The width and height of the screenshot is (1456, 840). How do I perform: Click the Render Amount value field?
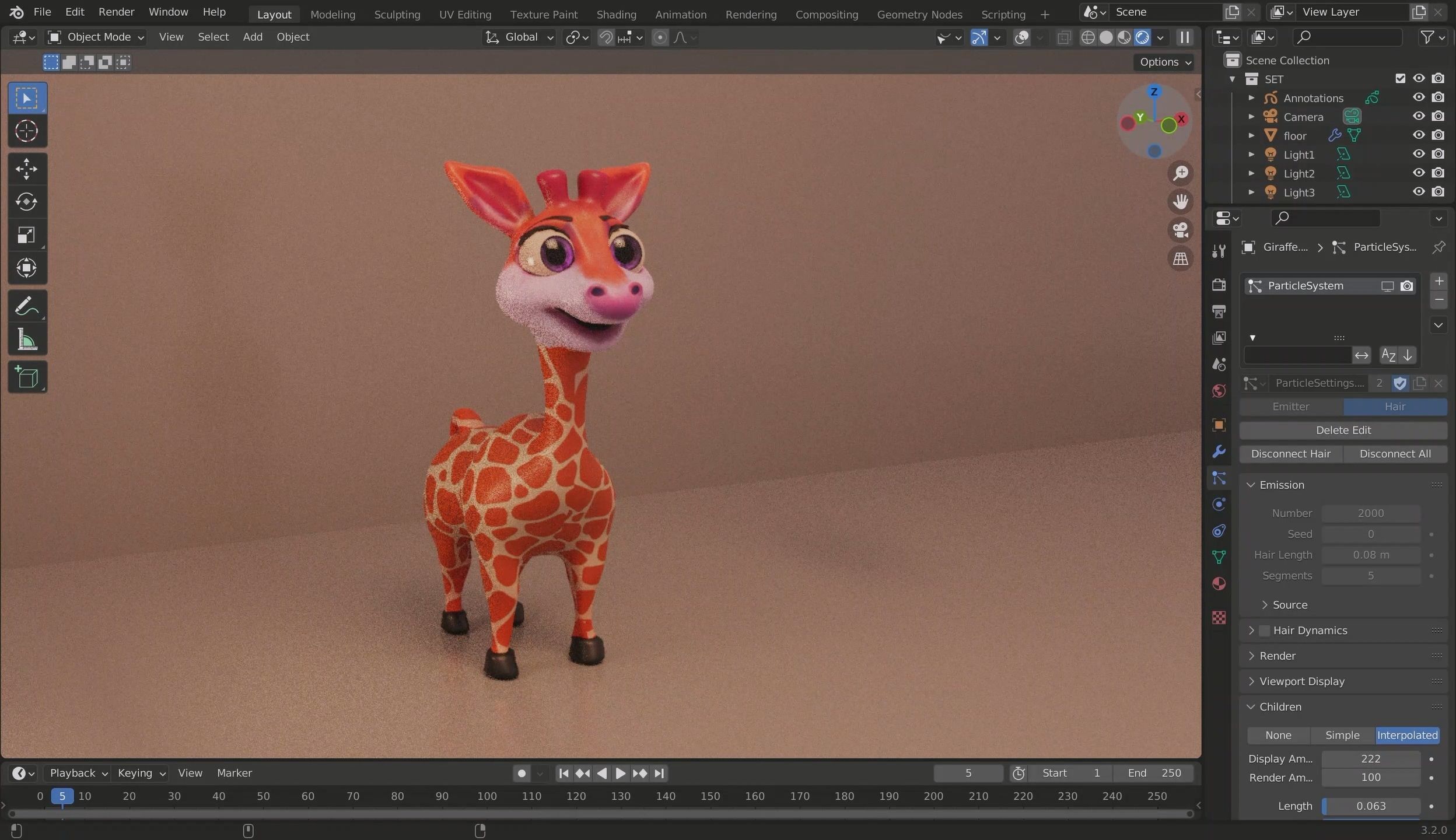tap(1371, 778)
